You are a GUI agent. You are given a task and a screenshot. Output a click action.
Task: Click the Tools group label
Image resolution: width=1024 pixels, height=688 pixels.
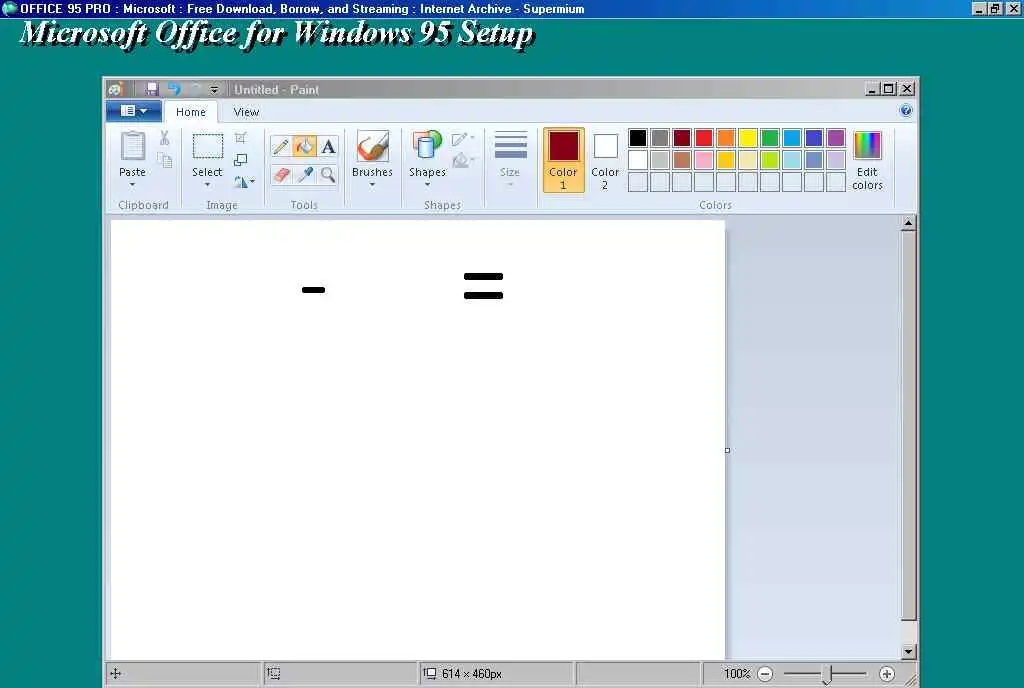(x=304, y=205)
